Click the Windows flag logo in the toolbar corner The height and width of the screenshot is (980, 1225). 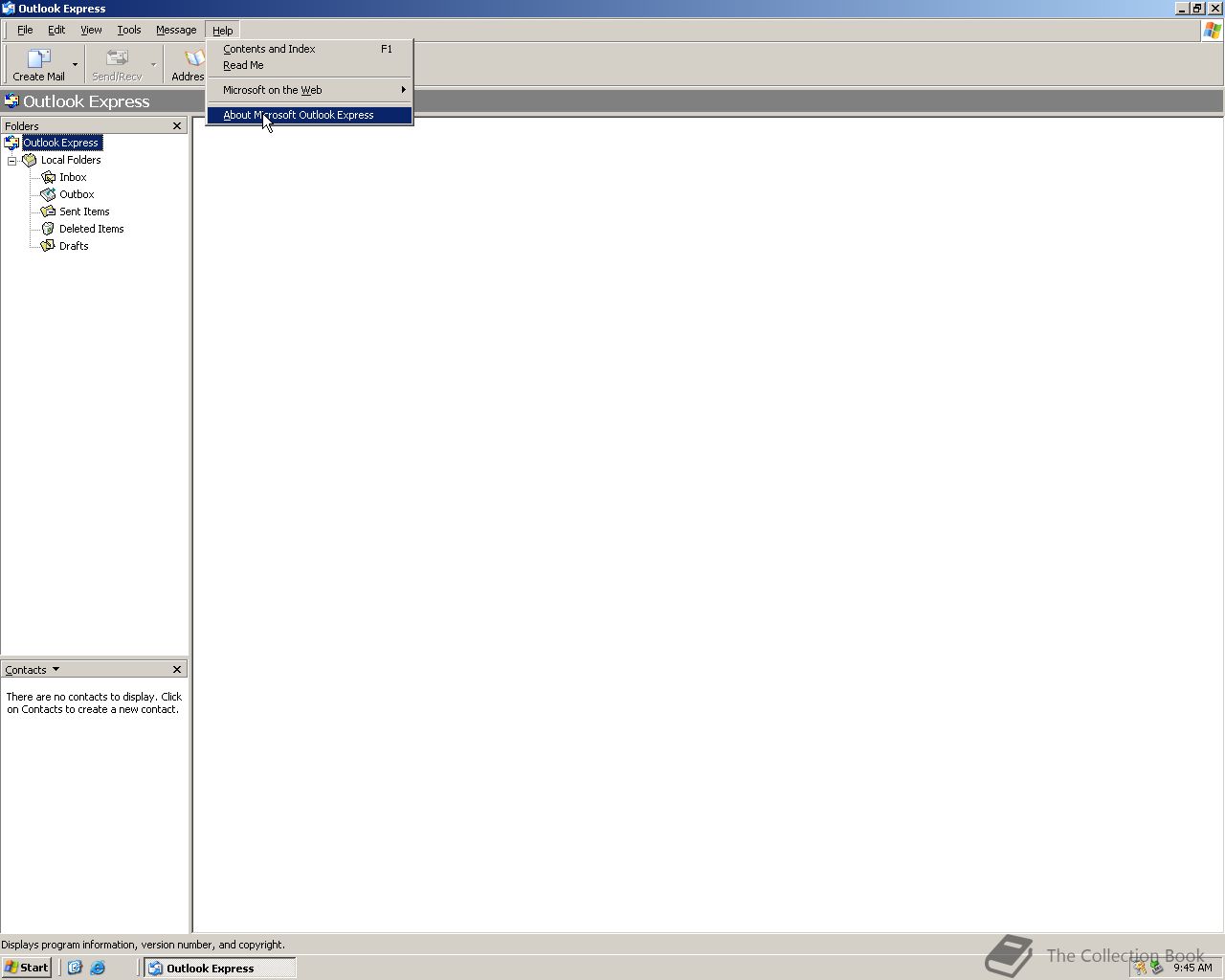[1212, 31]
